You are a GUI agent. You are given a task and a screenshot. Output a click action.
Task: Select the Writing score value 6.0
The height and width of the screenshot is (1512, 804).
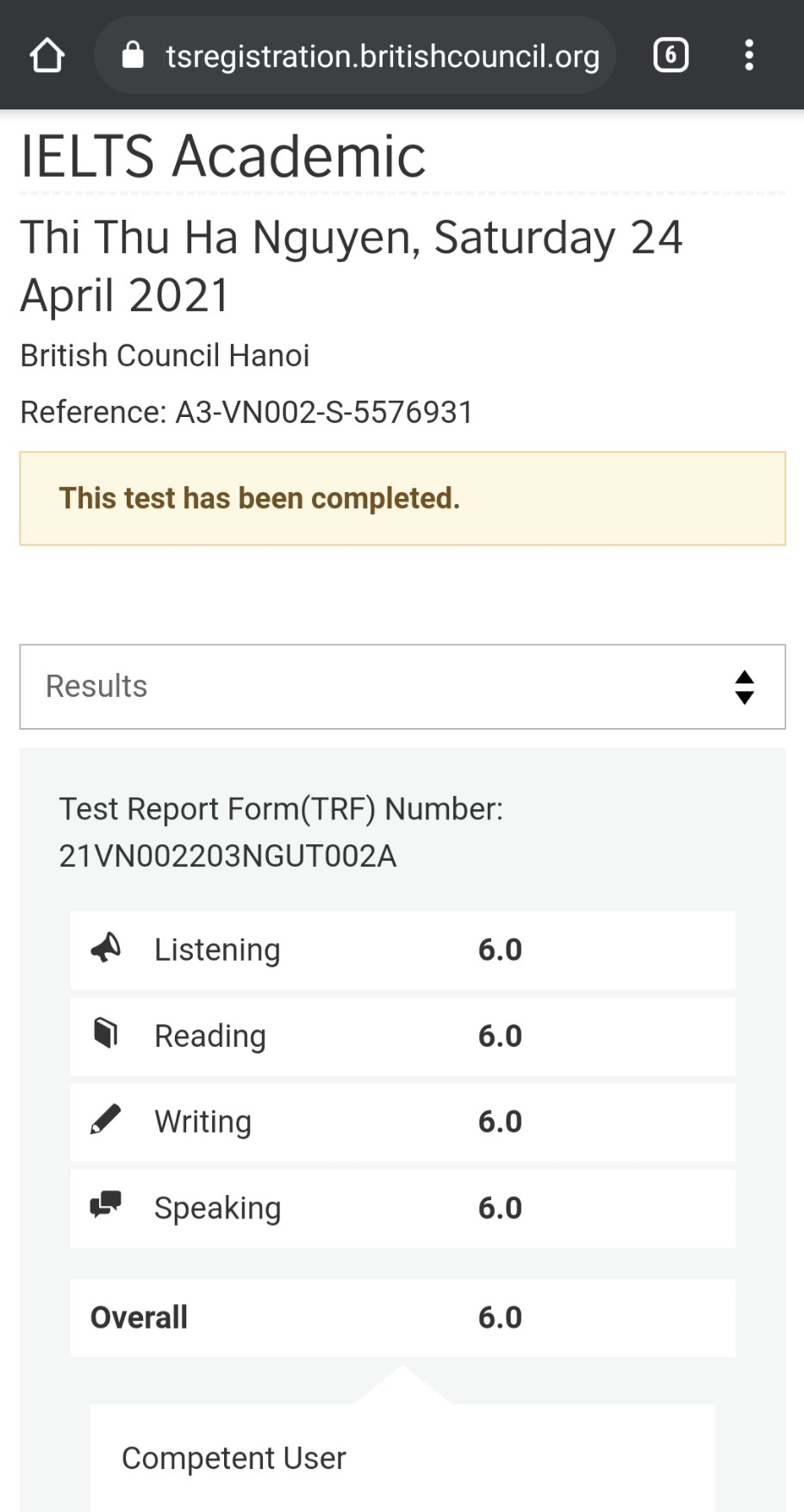pos(500,1122)
